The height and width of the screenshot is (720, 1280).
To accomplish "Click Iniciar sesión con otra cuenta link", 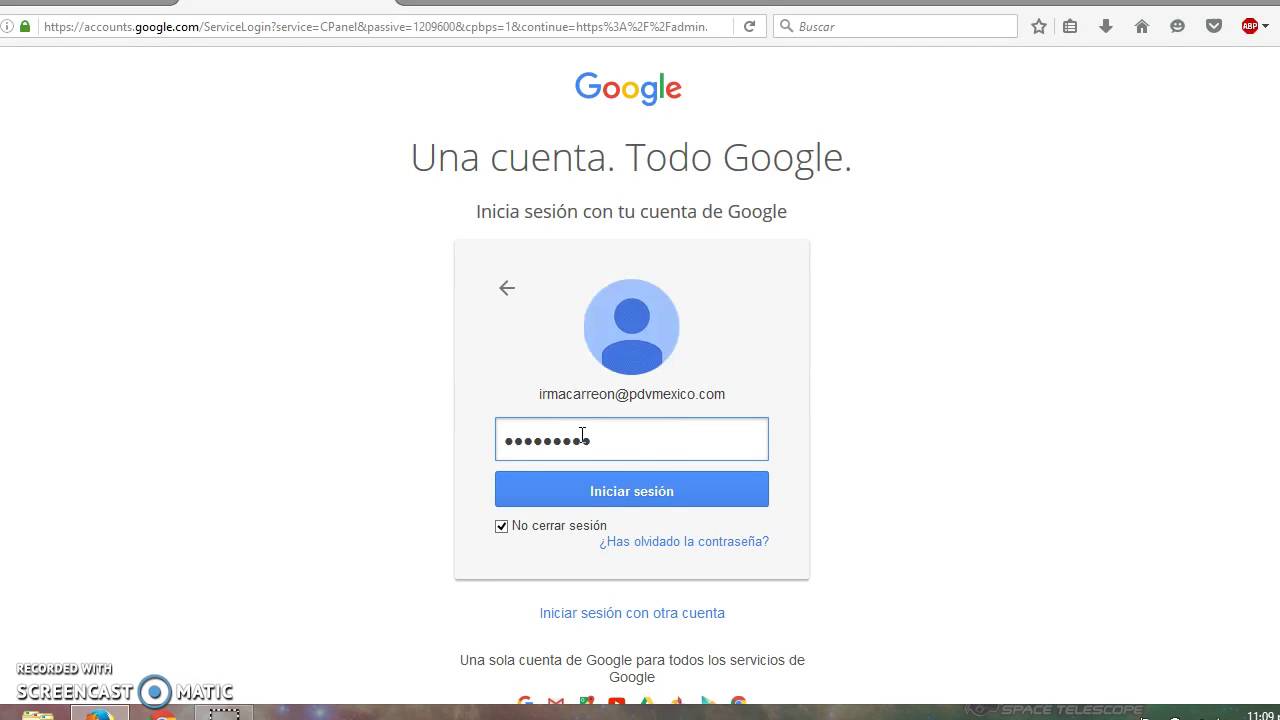I will pyautogui.click(x=632, y=613).
